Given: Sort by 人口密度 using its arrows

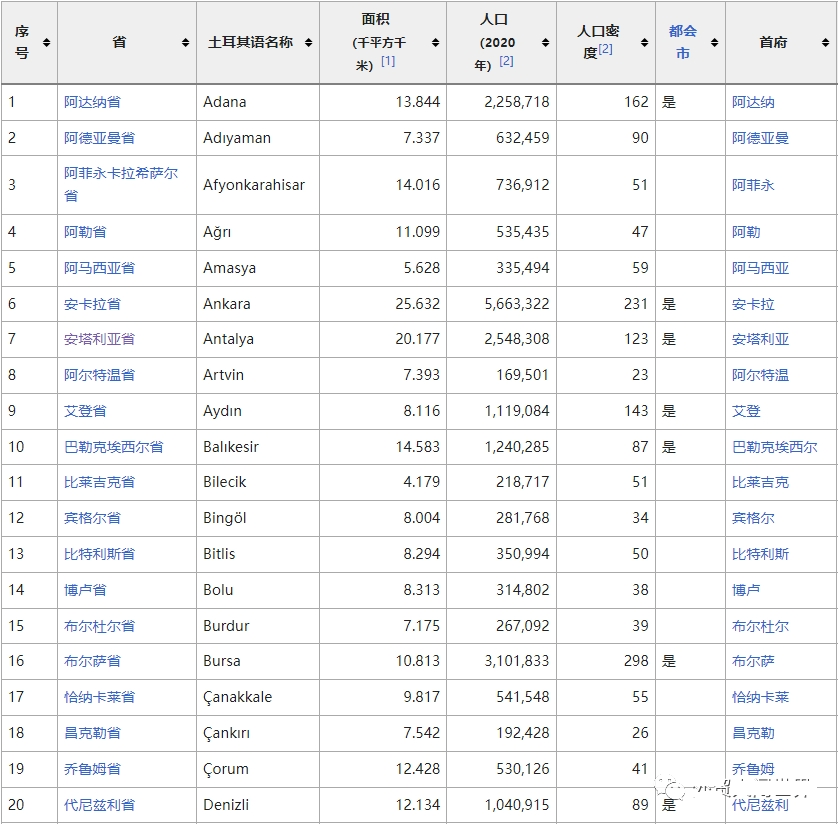Looking at the screenshot, I should [x=644, y=43].
